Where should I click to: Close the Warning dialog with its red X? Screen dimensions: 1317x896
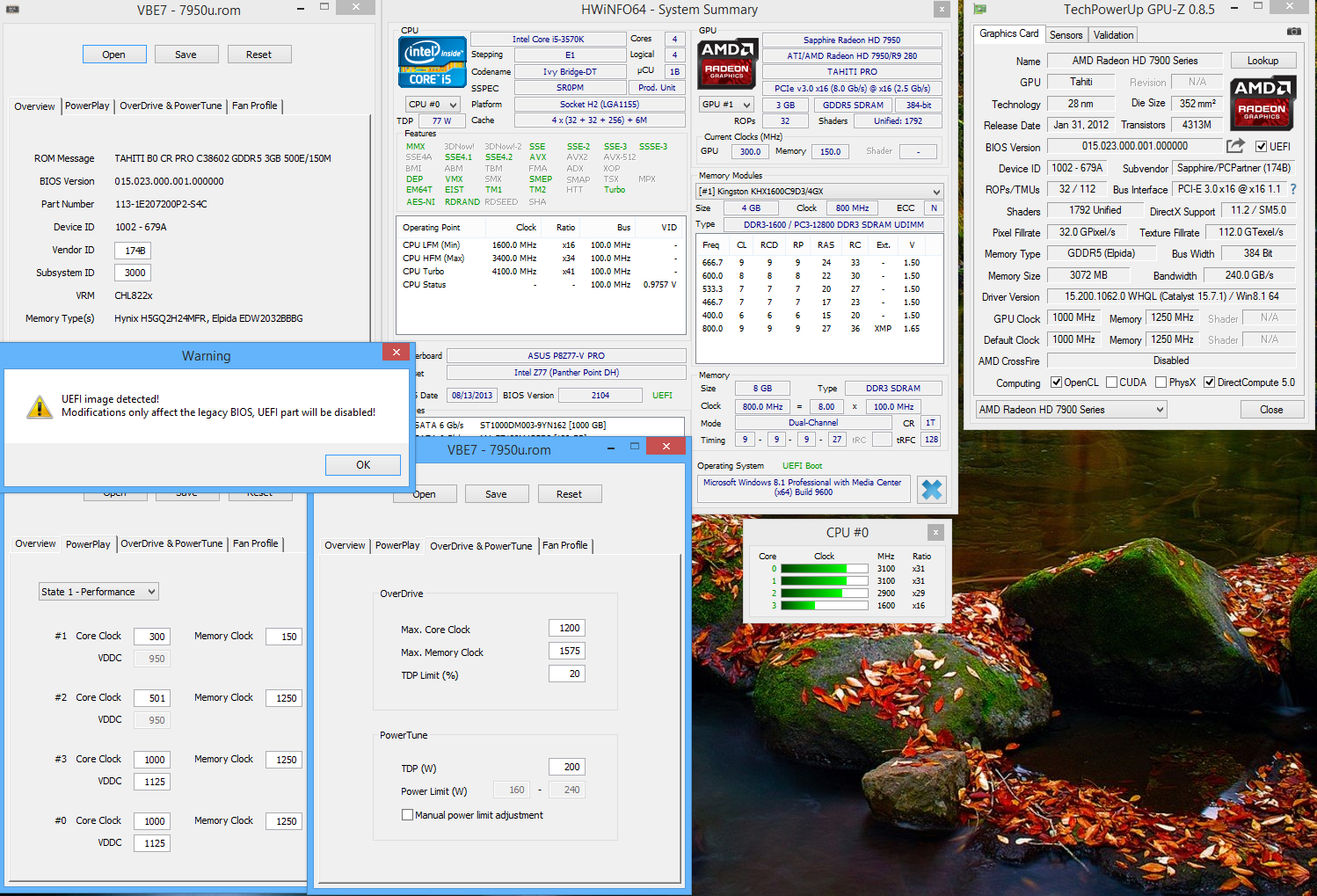tap(396, 352)
